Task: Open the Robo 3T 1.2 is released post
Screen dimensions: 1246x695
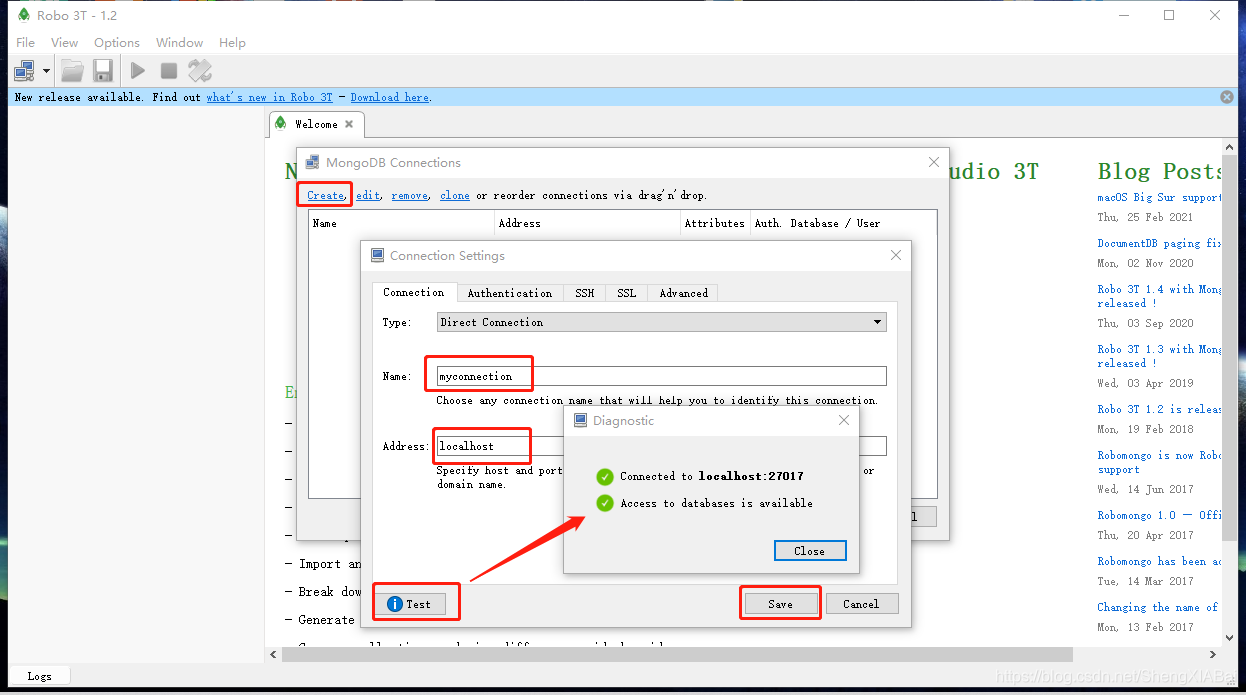Action: pyautogui.click(x=1160, y=409)
